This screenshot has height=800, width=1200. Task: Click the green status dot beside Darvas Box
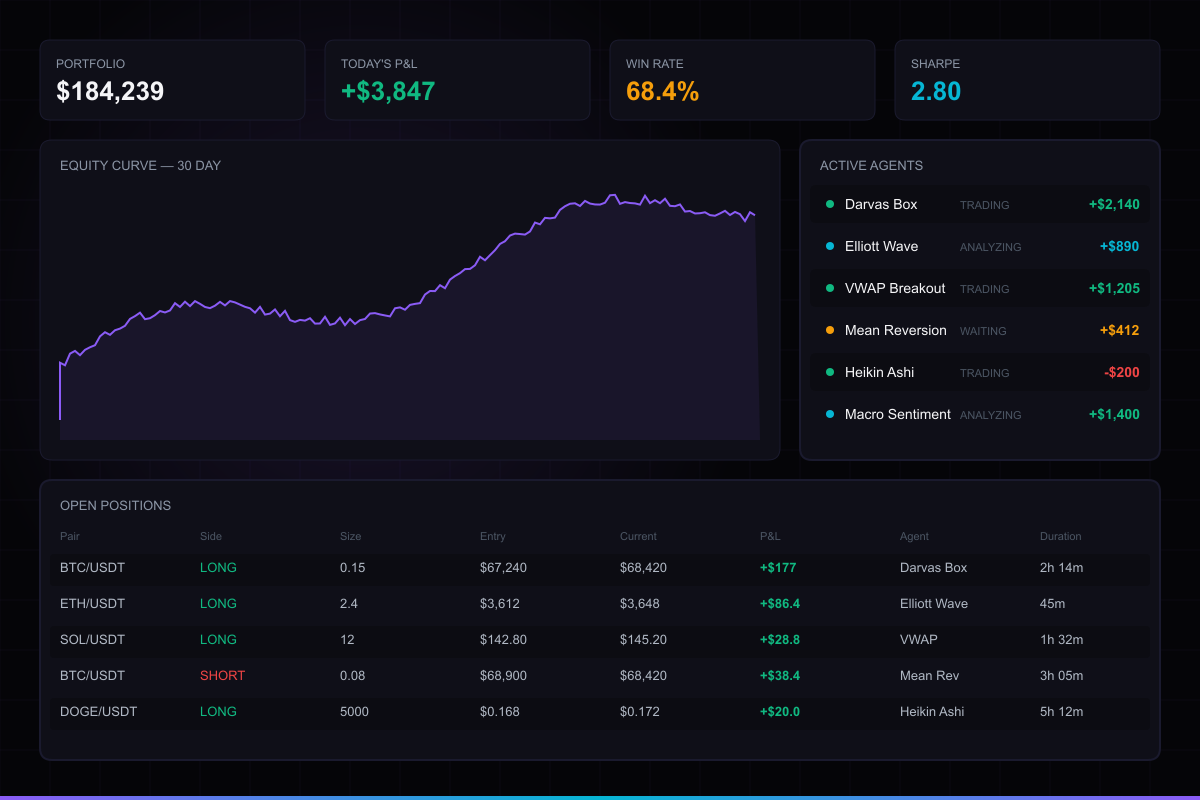pos(830,205)
